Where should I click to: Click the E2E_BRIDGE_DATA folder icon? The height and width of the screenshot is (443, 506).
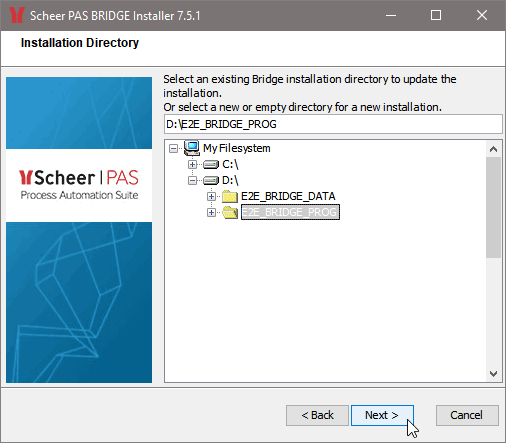(230, 196)
